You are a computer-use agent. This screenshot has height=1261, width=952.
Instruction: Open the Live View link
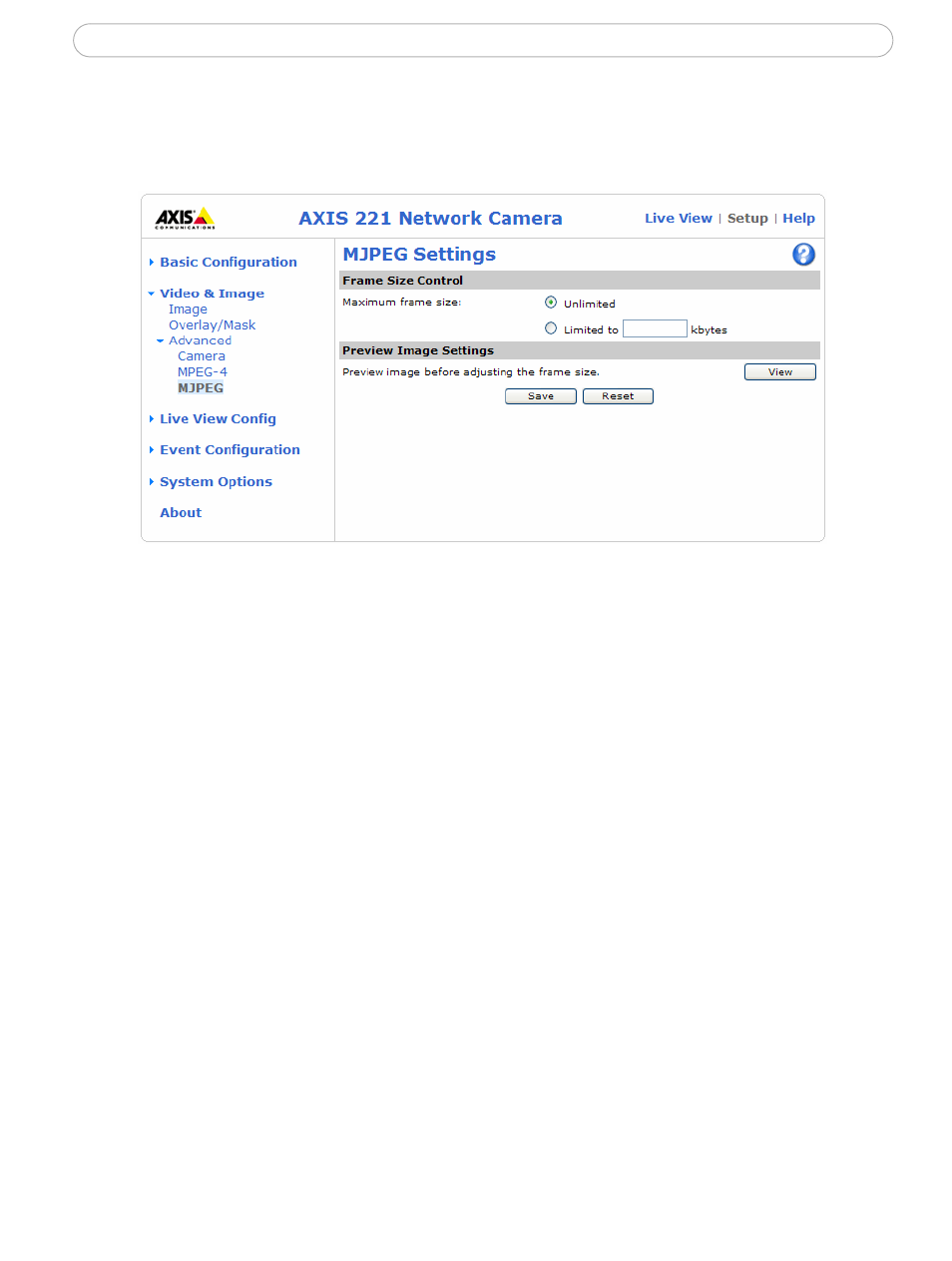679,219
